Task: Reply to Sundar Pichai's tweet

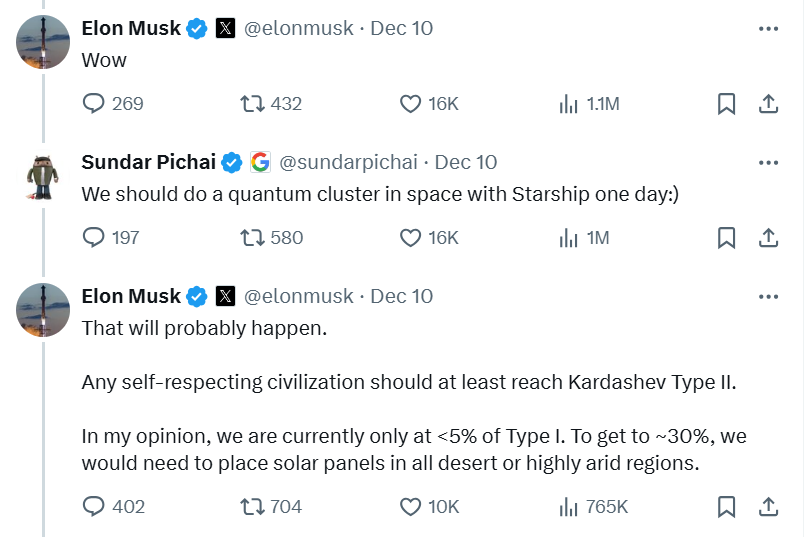Action: tap(94, 237)
